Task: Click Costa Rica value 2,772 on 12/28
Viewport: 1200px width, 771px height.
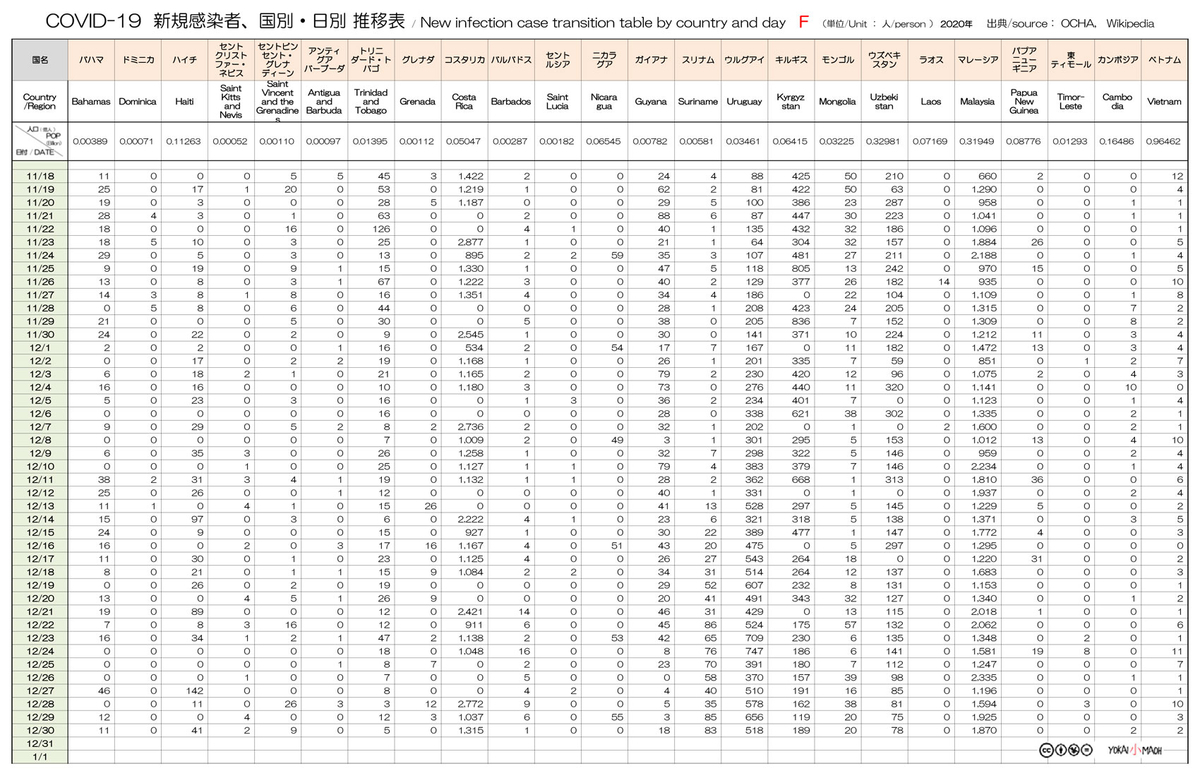Action: coord(470,703)
